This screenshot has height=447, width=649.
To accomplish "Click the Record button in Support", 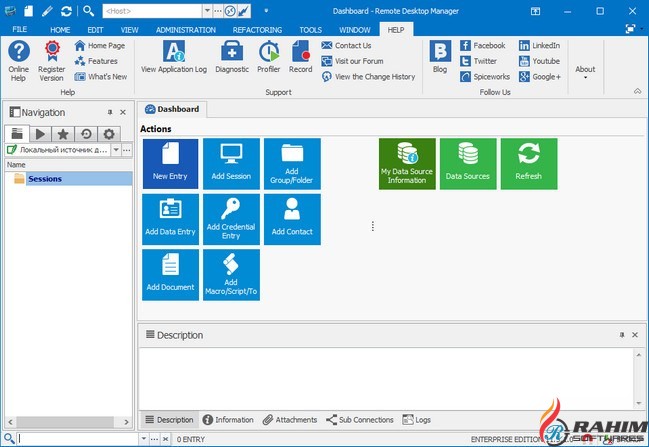I will coord(300,57).
